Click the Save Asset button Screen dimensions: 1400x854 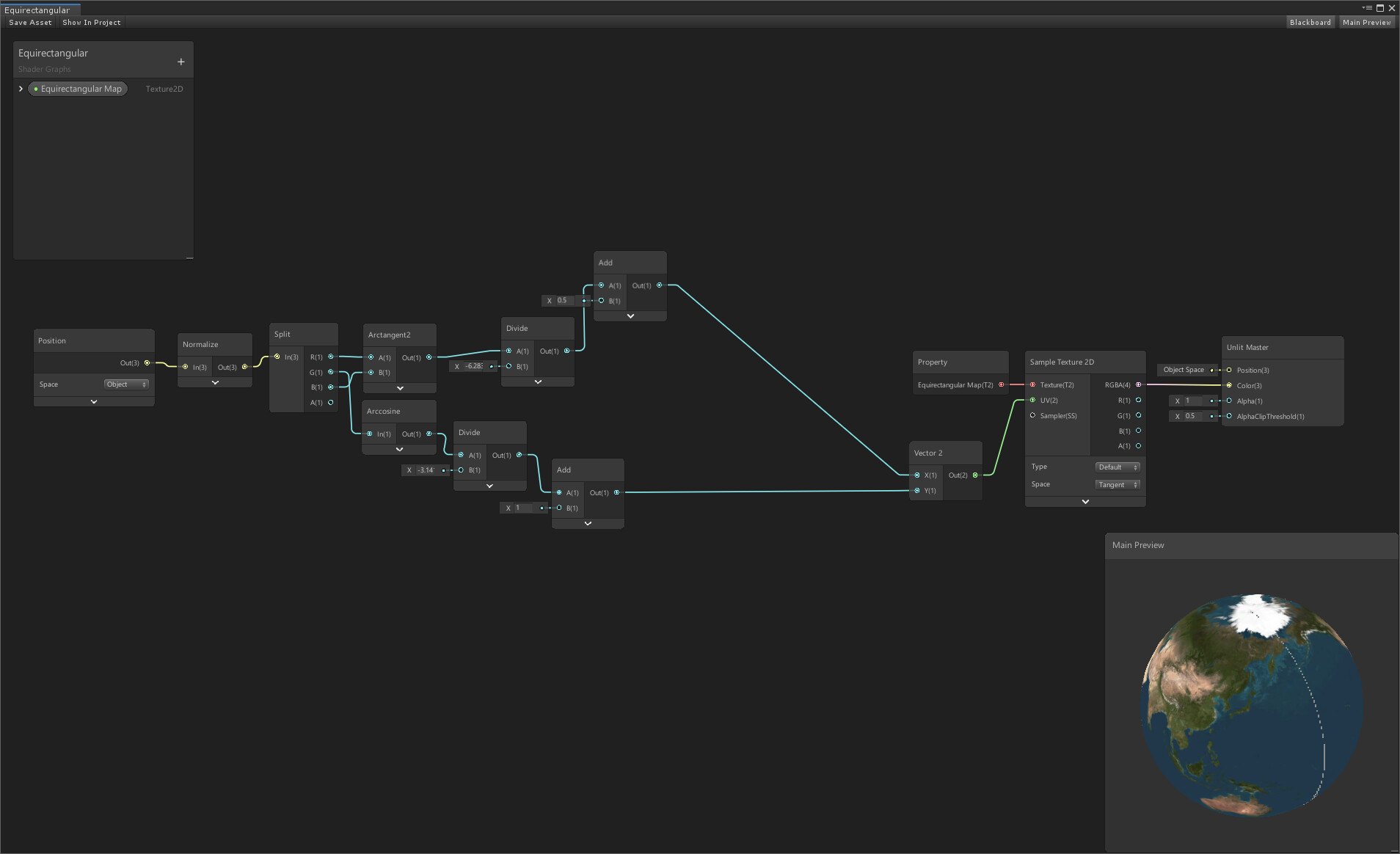pyautogui.click(x=29, y=22)
